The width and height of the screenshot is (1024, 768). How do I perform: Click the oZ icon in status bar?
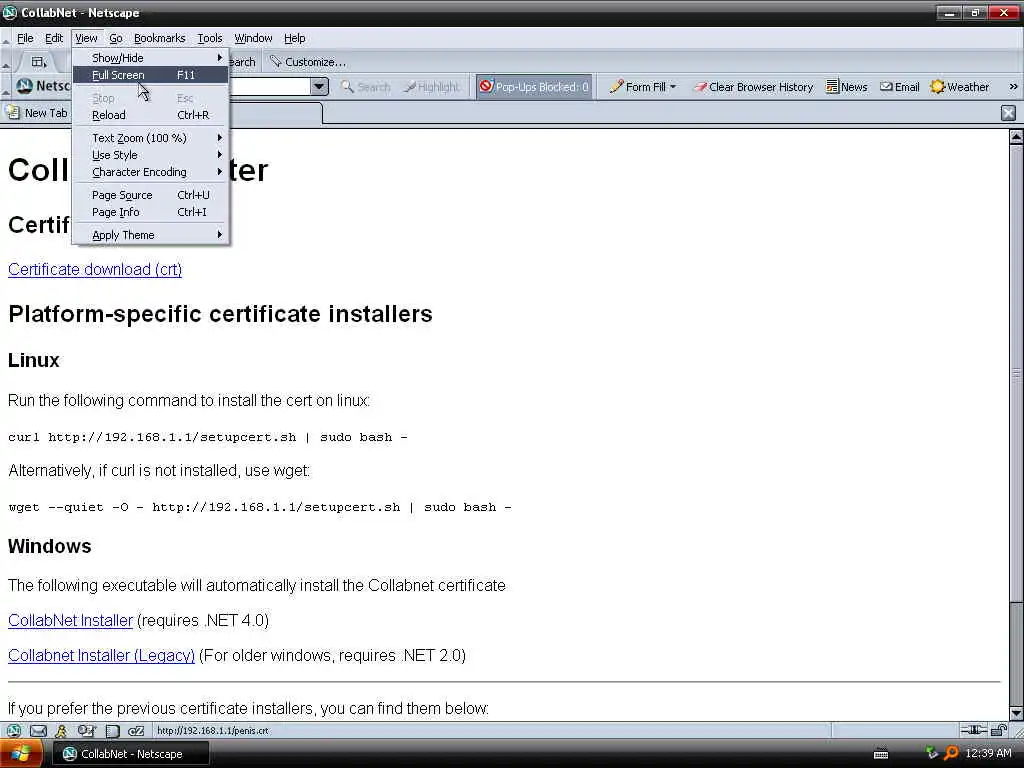click(x=136, y=731)
